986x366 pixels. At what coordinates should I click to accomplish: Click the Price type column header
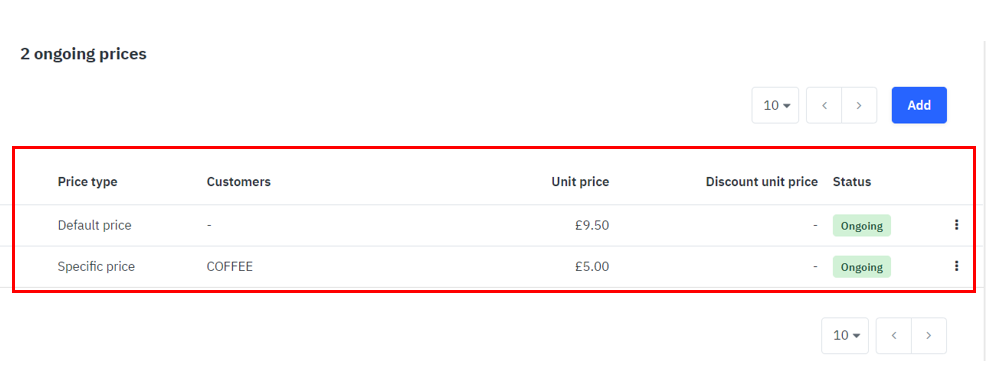coord(87,182)
